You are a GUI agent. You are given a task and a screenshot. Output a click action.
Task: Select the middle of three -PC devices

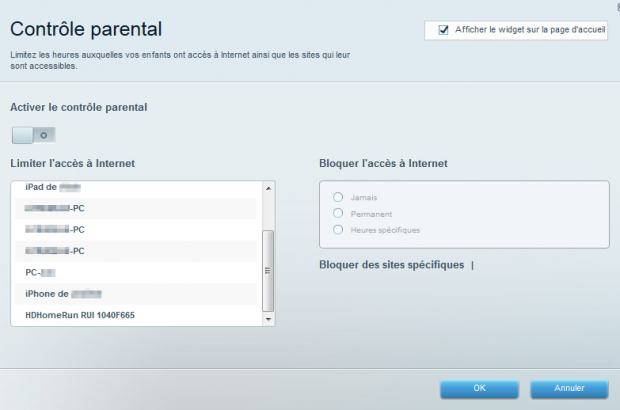69,230
